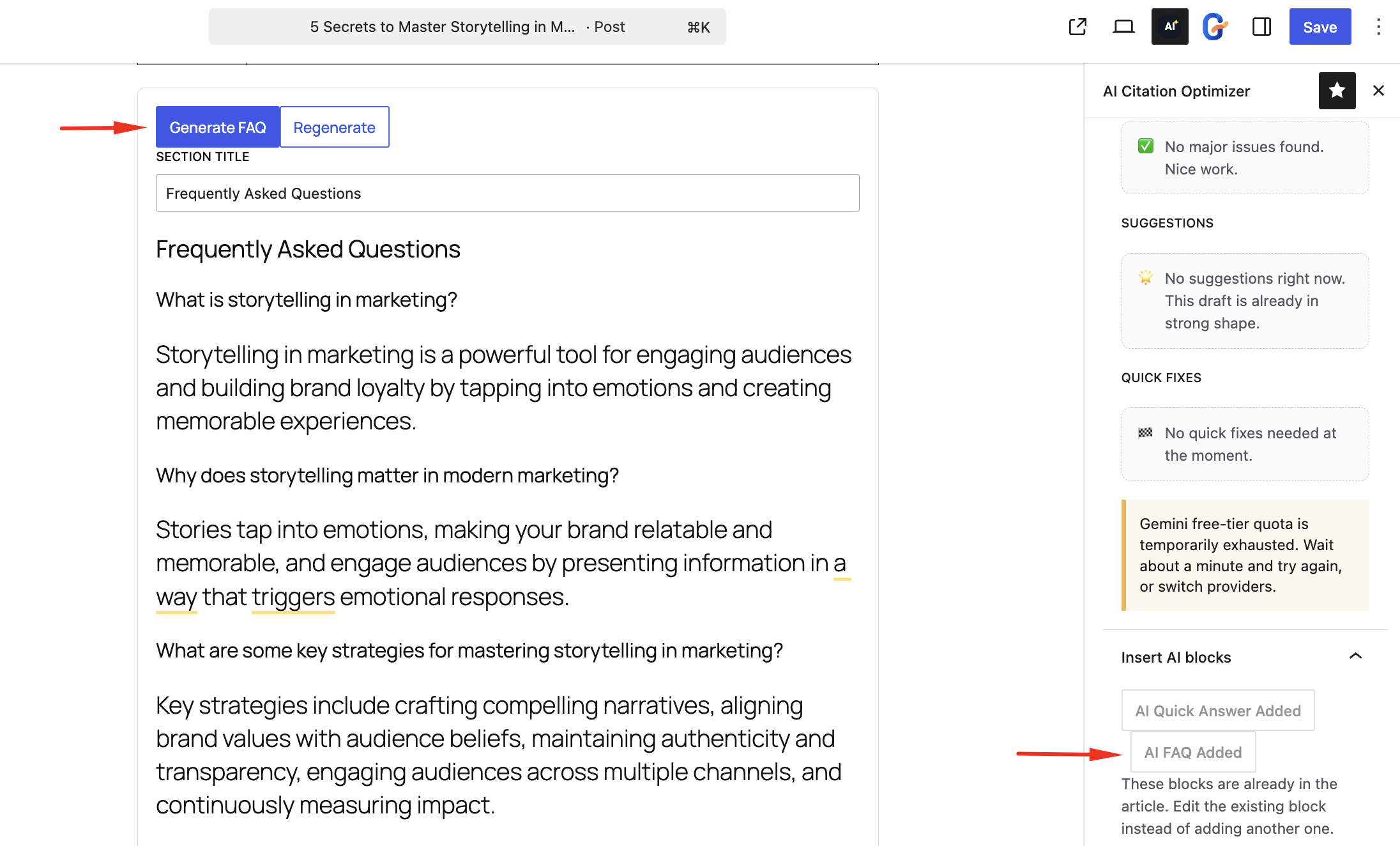This screenshot has height=846, width=1400.
Task: Toggle the settings sidebar panel icon
Action: (1261, 27)
